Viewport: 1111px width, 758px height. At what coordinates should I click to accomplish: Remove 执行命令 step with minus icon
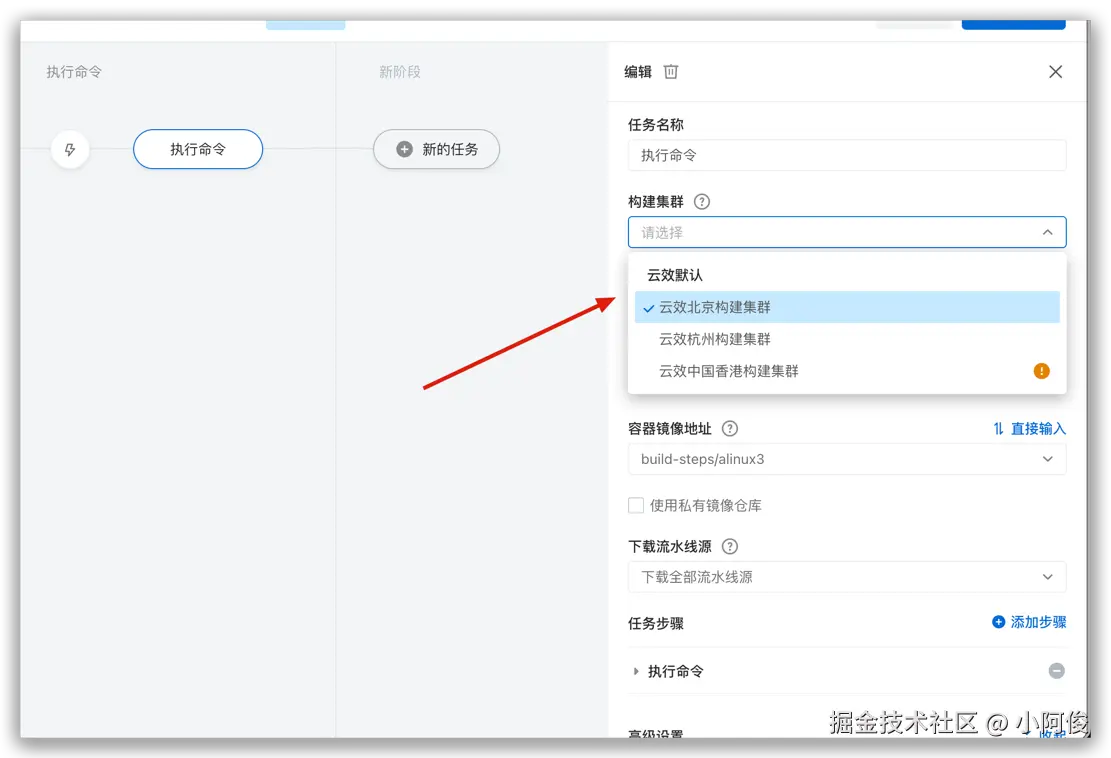pyautogui.click(x=1056, y=671)
